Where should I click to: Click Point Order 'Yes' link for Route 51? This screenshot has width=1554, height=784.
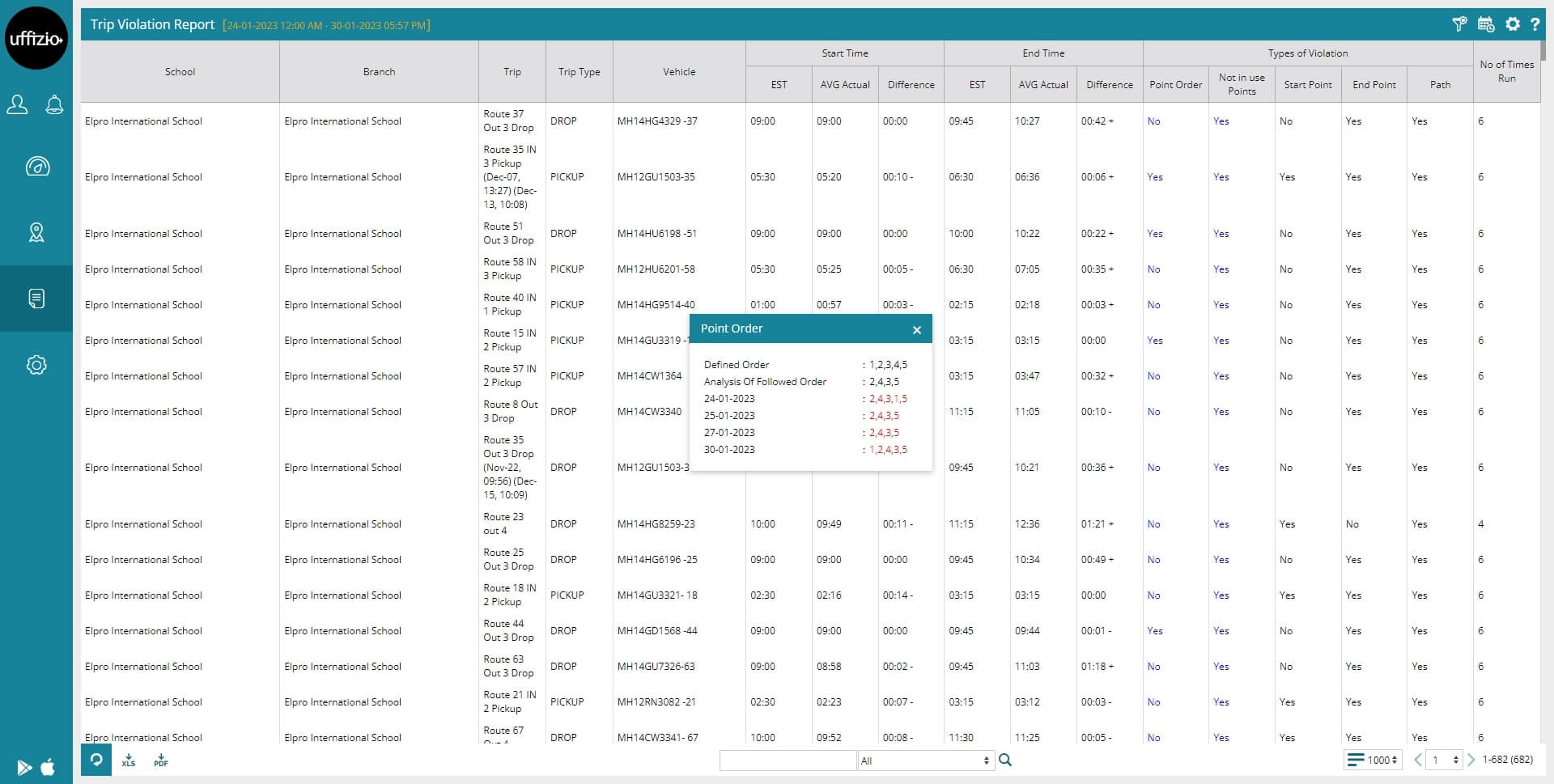click(1155, 234)
